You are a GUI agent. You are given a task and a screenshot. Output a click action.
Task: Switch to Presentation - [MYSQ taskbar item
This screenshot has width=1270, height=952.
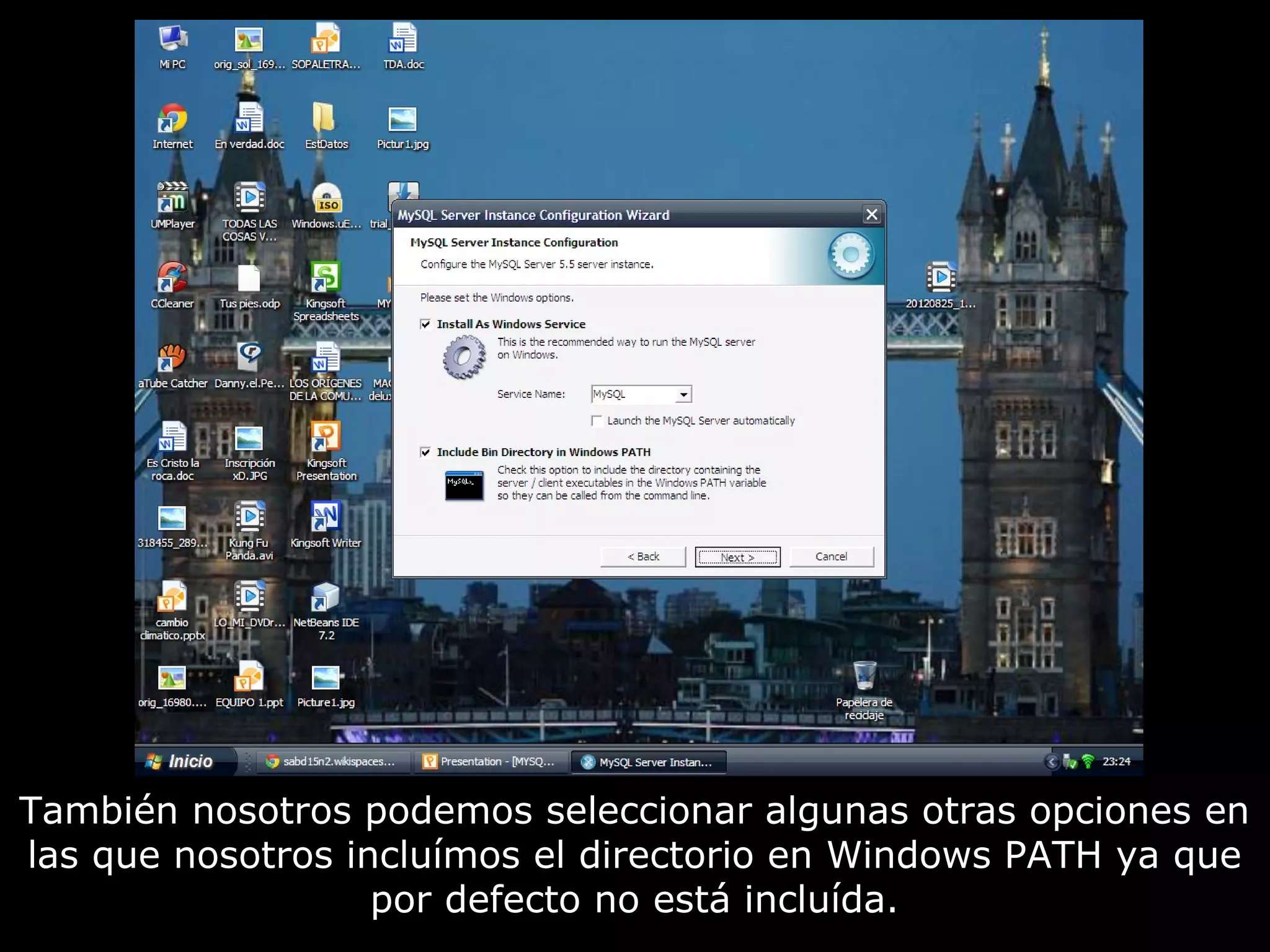491,762
